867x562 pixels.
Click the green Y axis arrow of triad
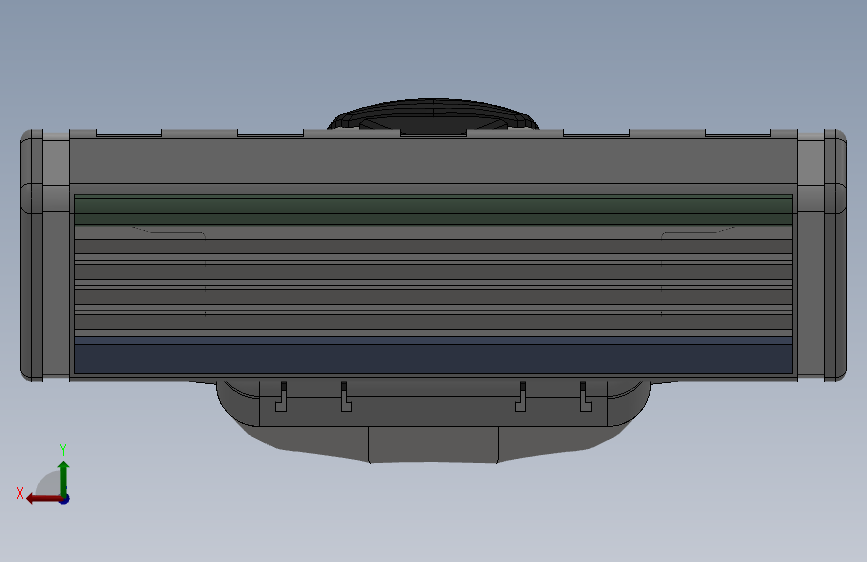[x=64, y=479]
